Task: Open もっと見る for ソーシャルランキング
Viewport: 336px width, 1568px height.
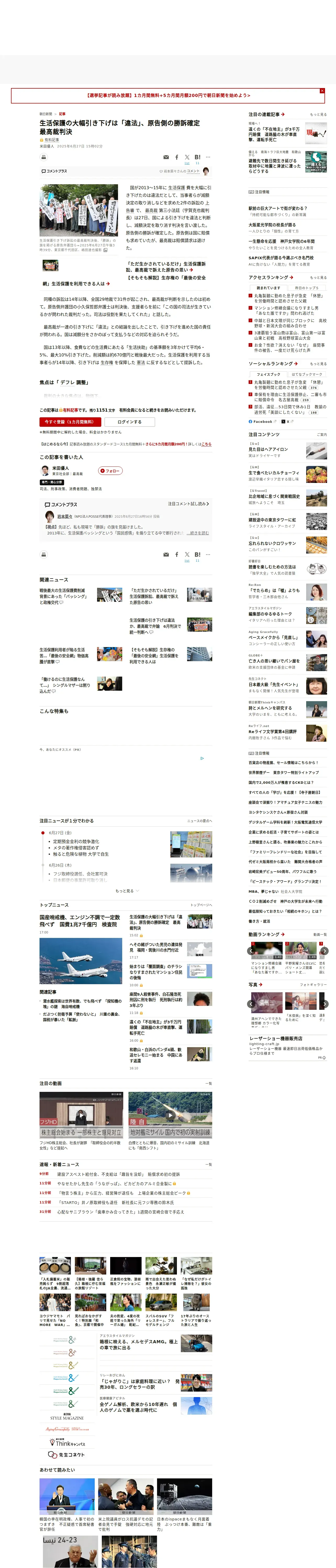Action: [318, 364]
